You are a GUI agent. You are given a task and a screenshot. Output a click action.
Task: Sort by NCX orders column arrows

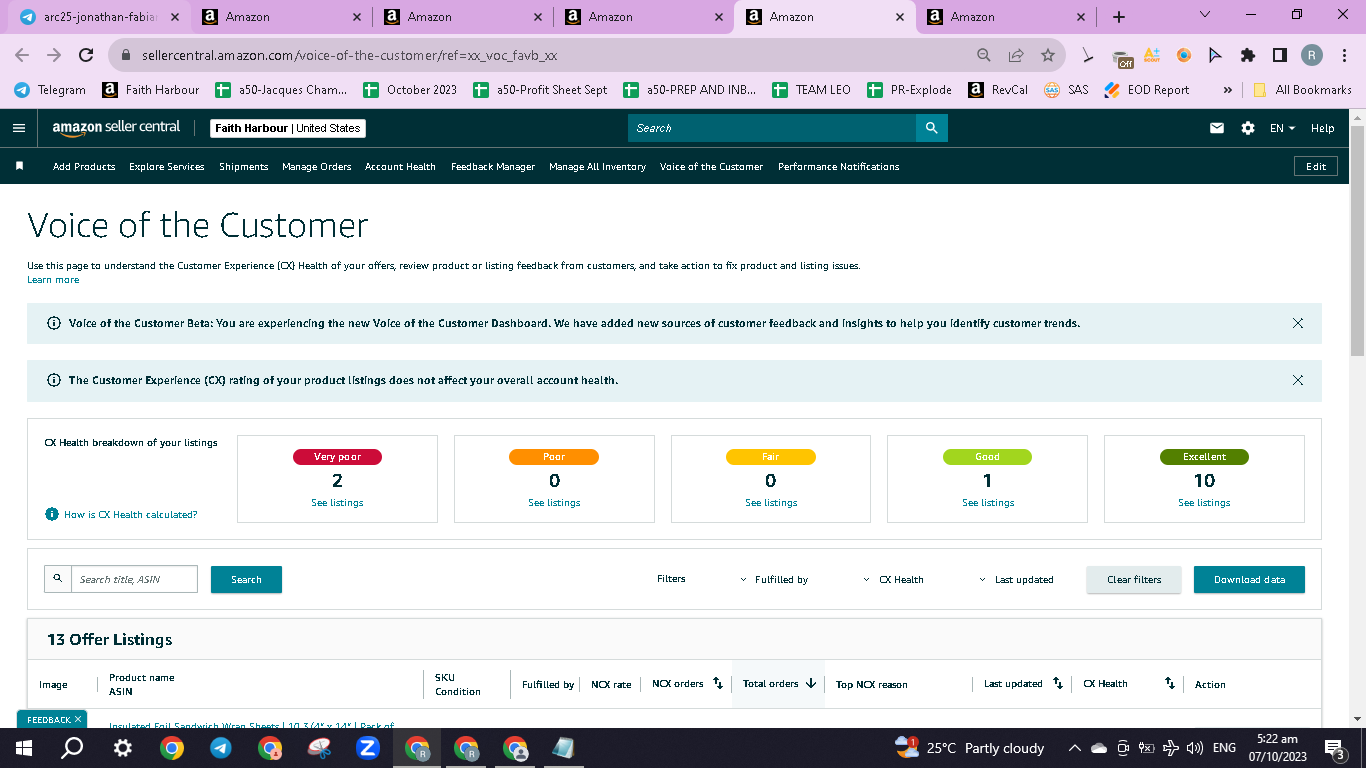(717, 684)
